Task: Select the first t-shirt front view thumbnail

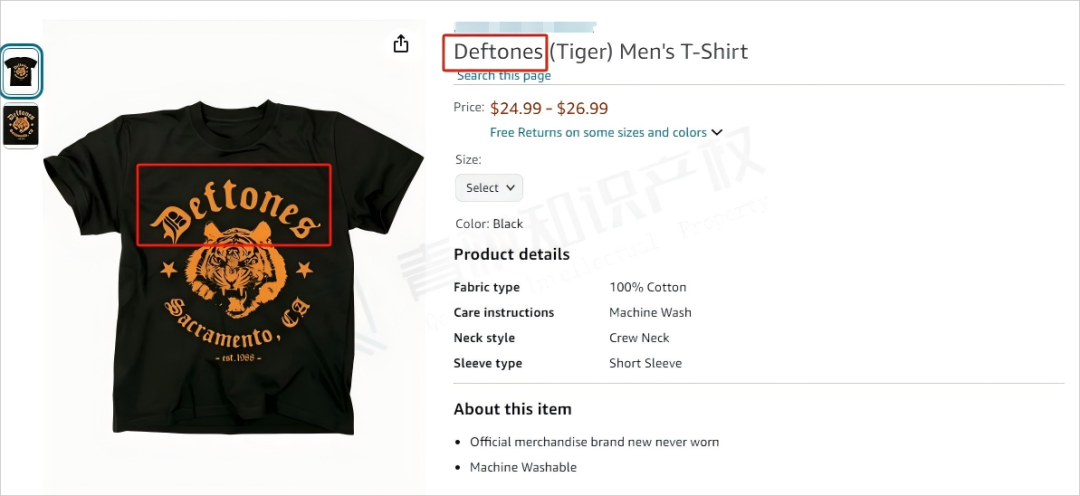Action: (21, 71)
